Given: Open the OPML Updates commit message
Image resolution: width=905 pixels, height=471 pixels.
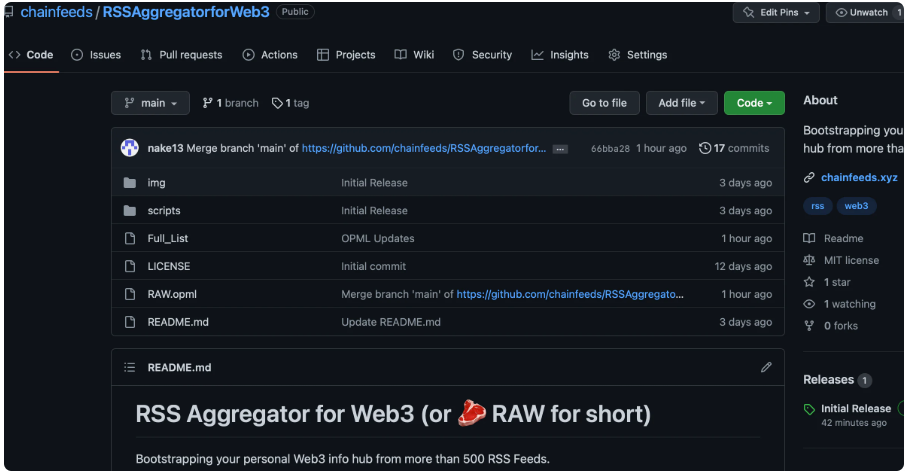Looking at the screenshot, I should (377, 238).
